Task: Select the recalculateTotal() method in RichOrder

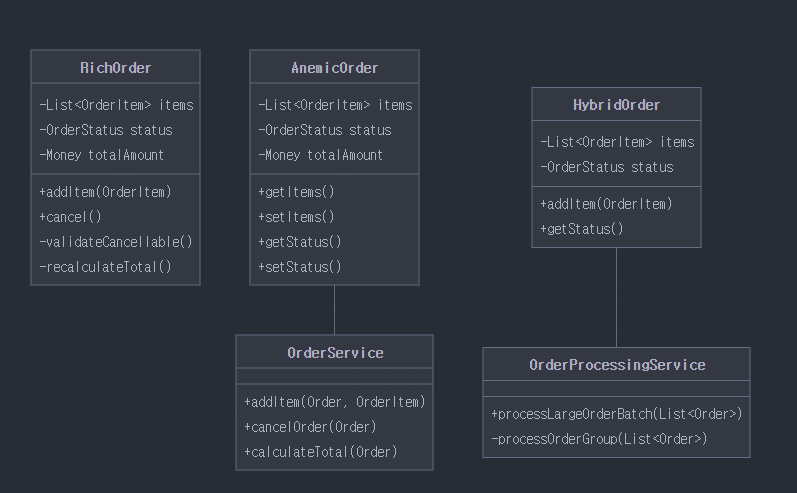Action: tap(106, 267)
